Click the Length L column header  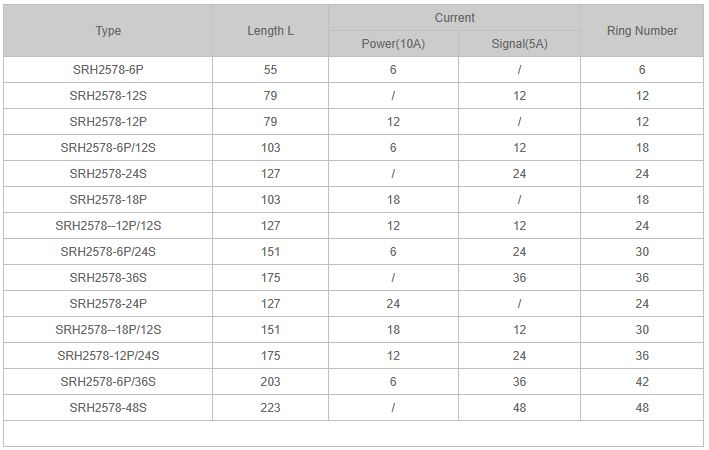click(270, 31)
